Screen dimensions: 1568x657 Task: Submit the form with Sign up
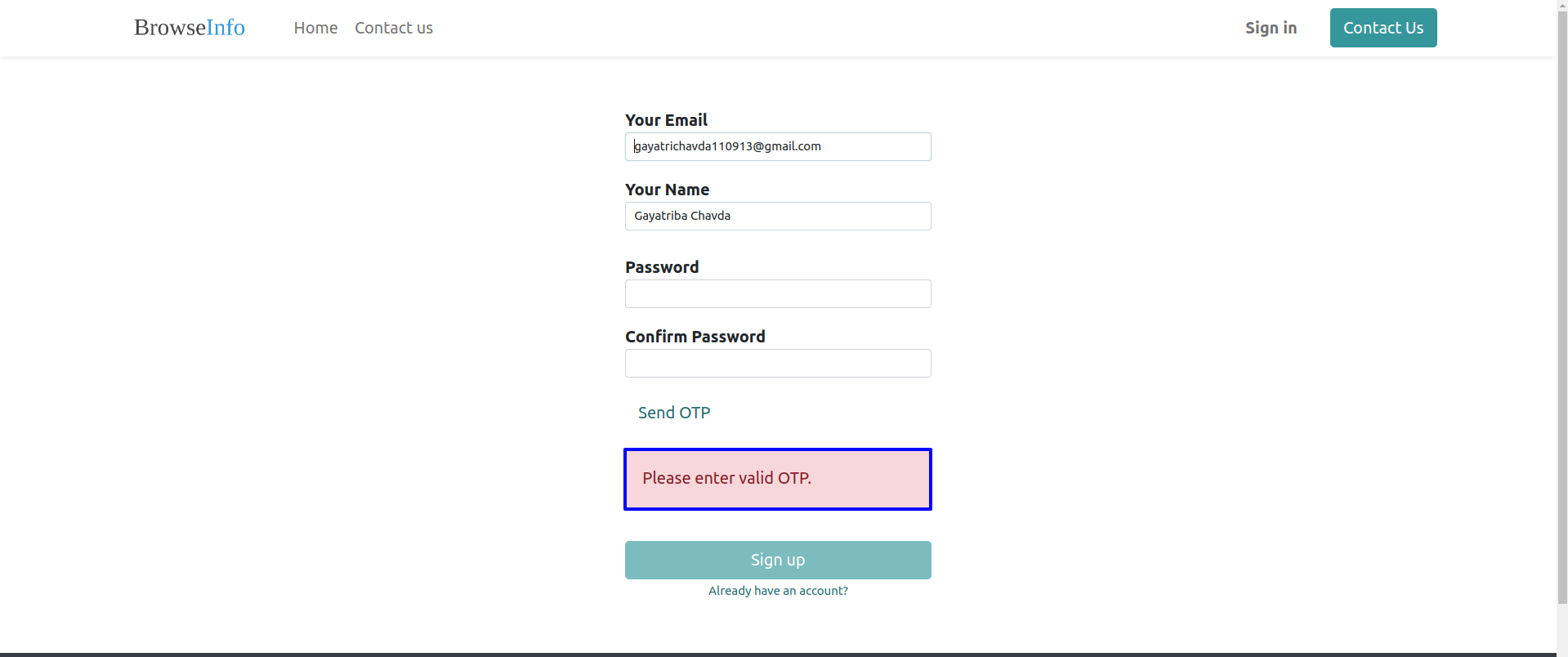click(778, 560)
